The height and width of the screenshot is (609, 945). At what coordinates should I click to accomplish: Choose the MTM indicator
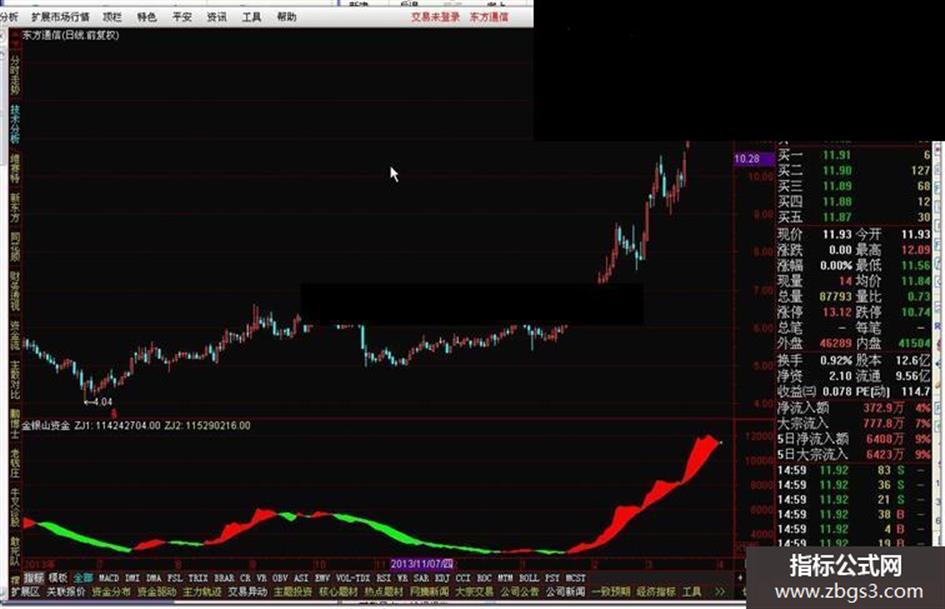tap(505, 578)
